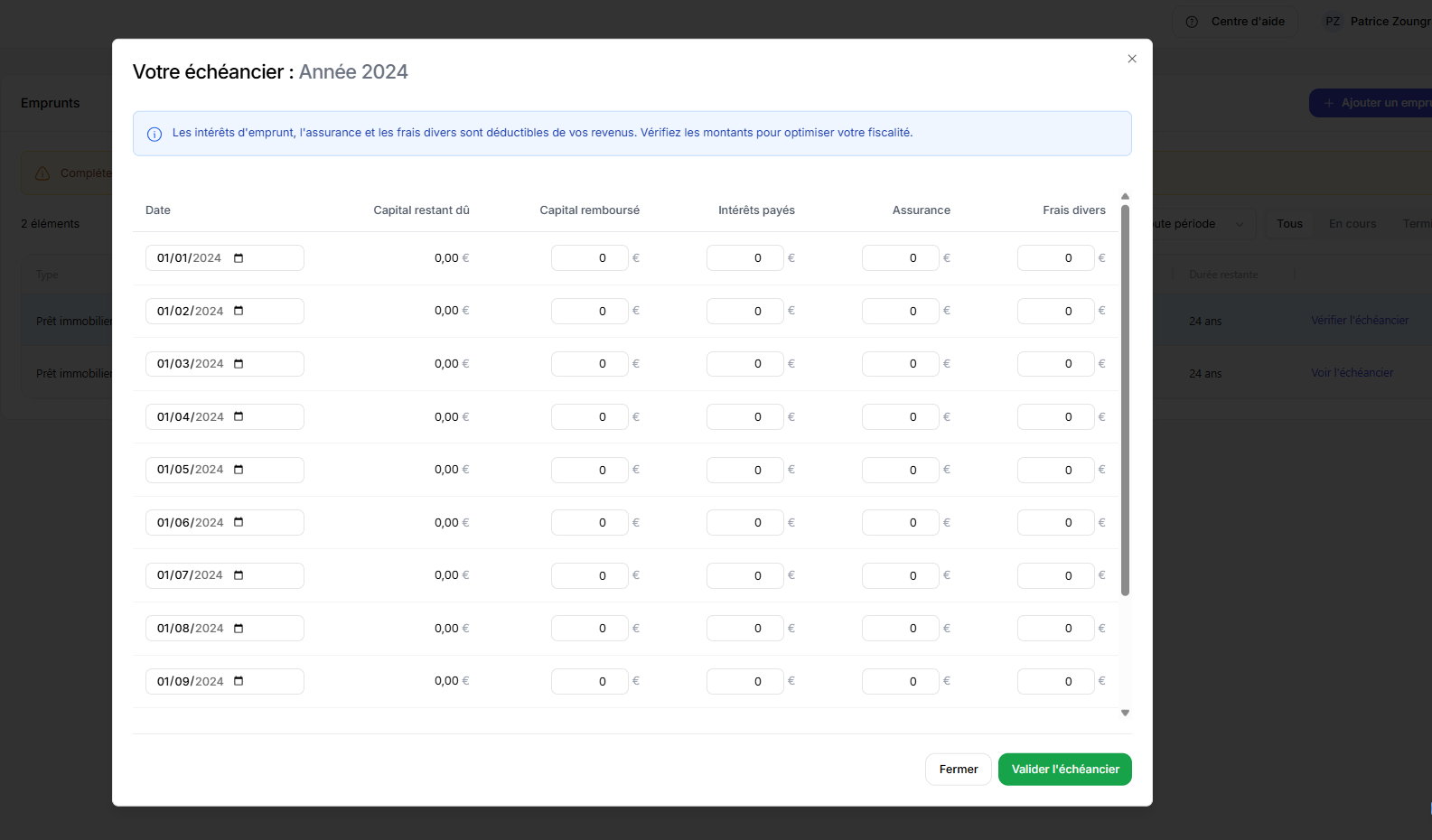This screenshot has width=1432, height=840.
Task: Click the 0,00 € value in the 01/01/2024 row
Action: [452, 258]
